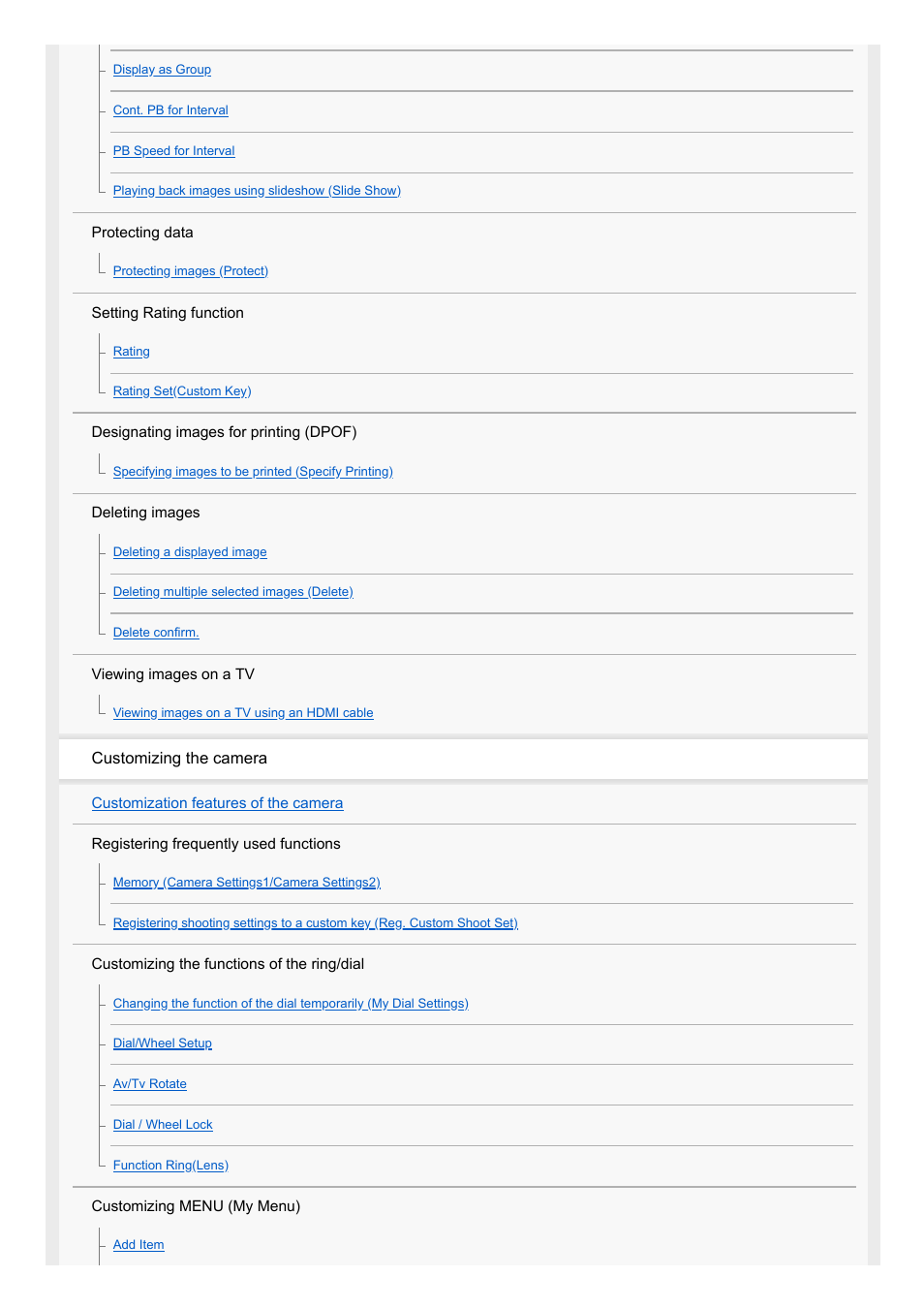Open Memory (Camera Settings1/Camera Settings2) link
Screen dimensions: 924x1308
[247, 883]
